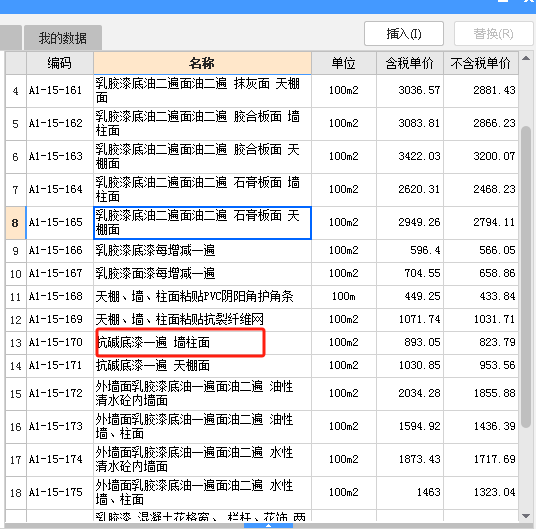Select code cell A1-15-163

tap(60, 157)
